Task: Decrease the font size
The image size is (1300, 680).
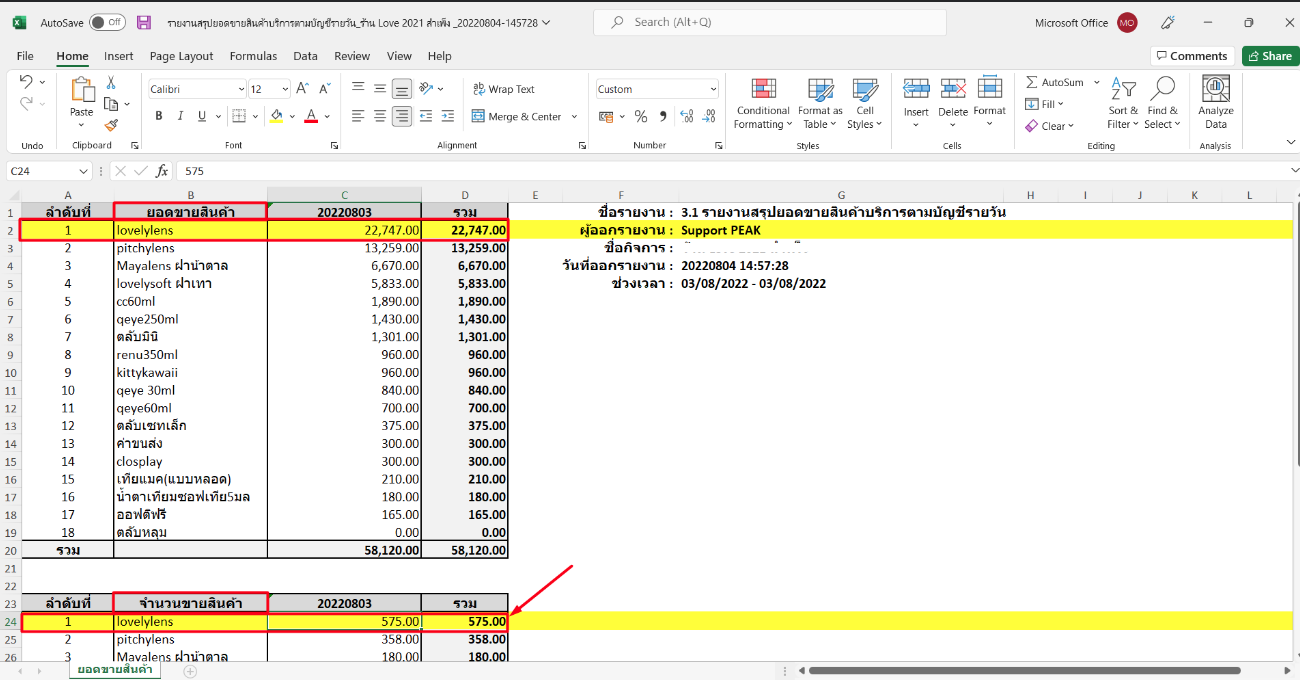Action: pos(326,89)
